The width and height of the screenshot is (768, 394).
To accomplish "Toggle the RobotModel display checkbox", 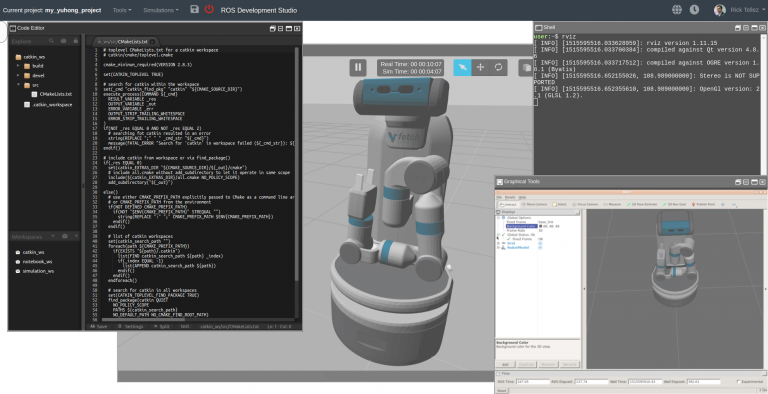I will click(x=540, y=247).
